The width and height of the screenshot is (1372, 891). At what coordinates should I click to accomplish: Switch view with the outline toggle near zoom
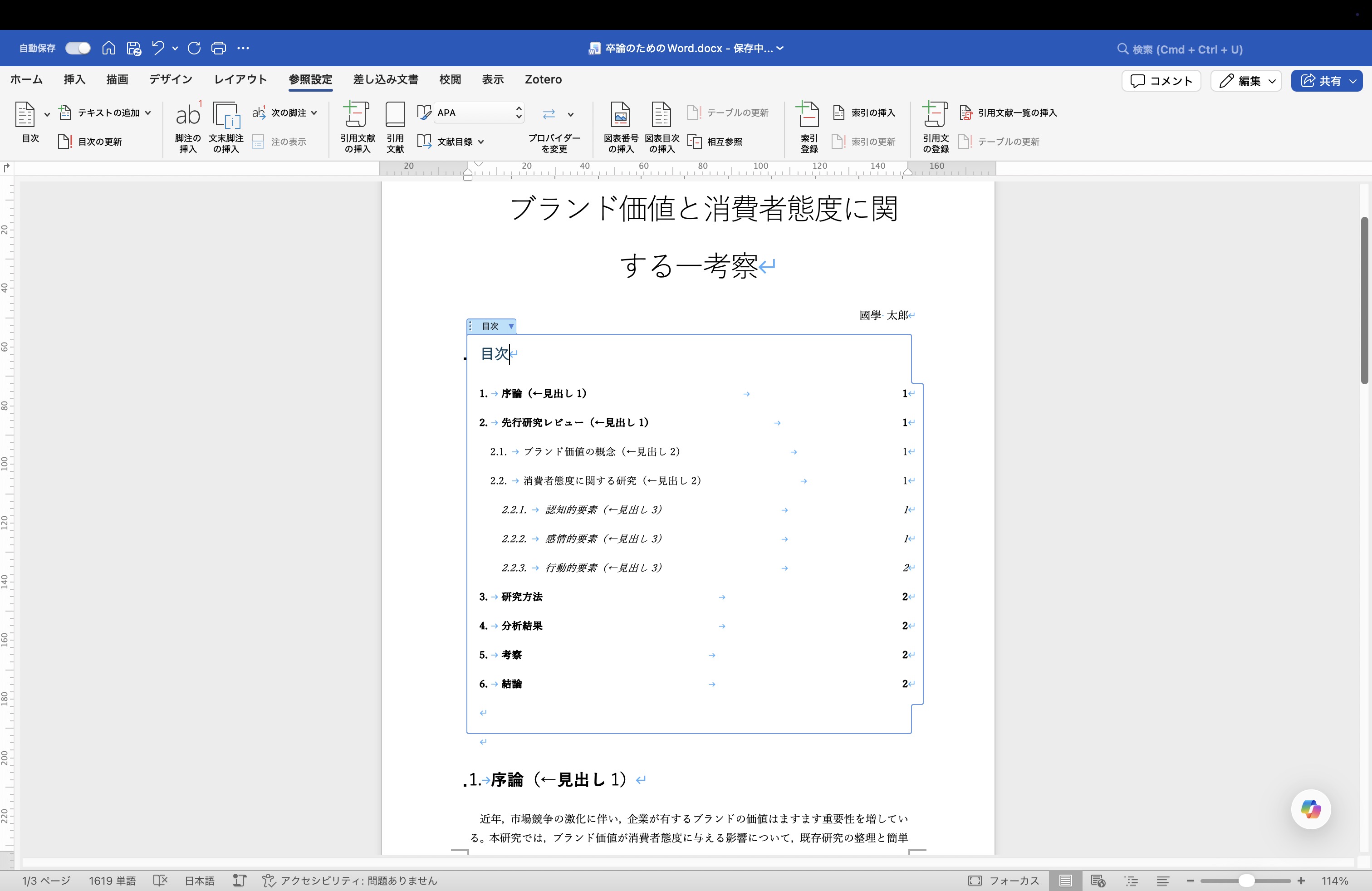click(x=1131, y=881)
